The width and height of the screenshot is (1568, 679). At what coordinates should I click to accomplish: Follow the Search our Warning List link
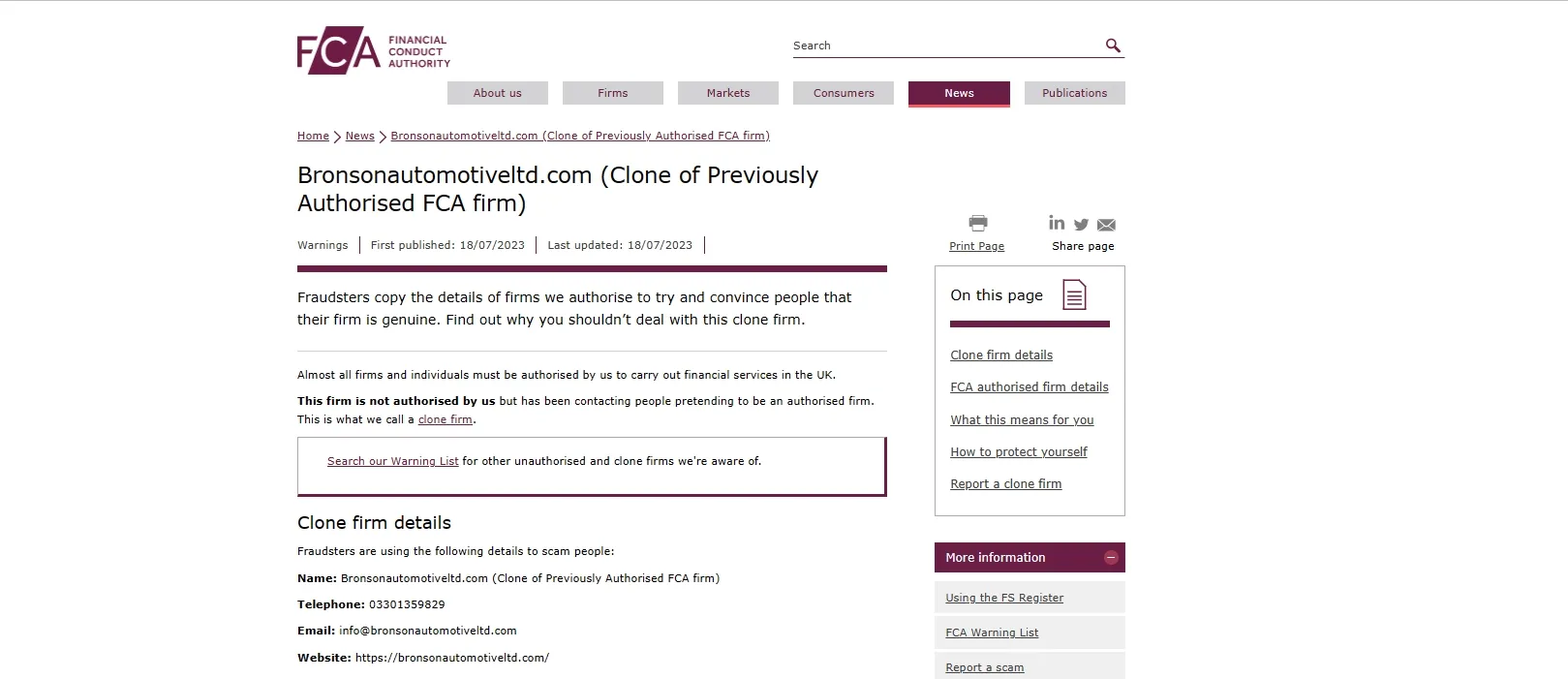tap(393, 461)
